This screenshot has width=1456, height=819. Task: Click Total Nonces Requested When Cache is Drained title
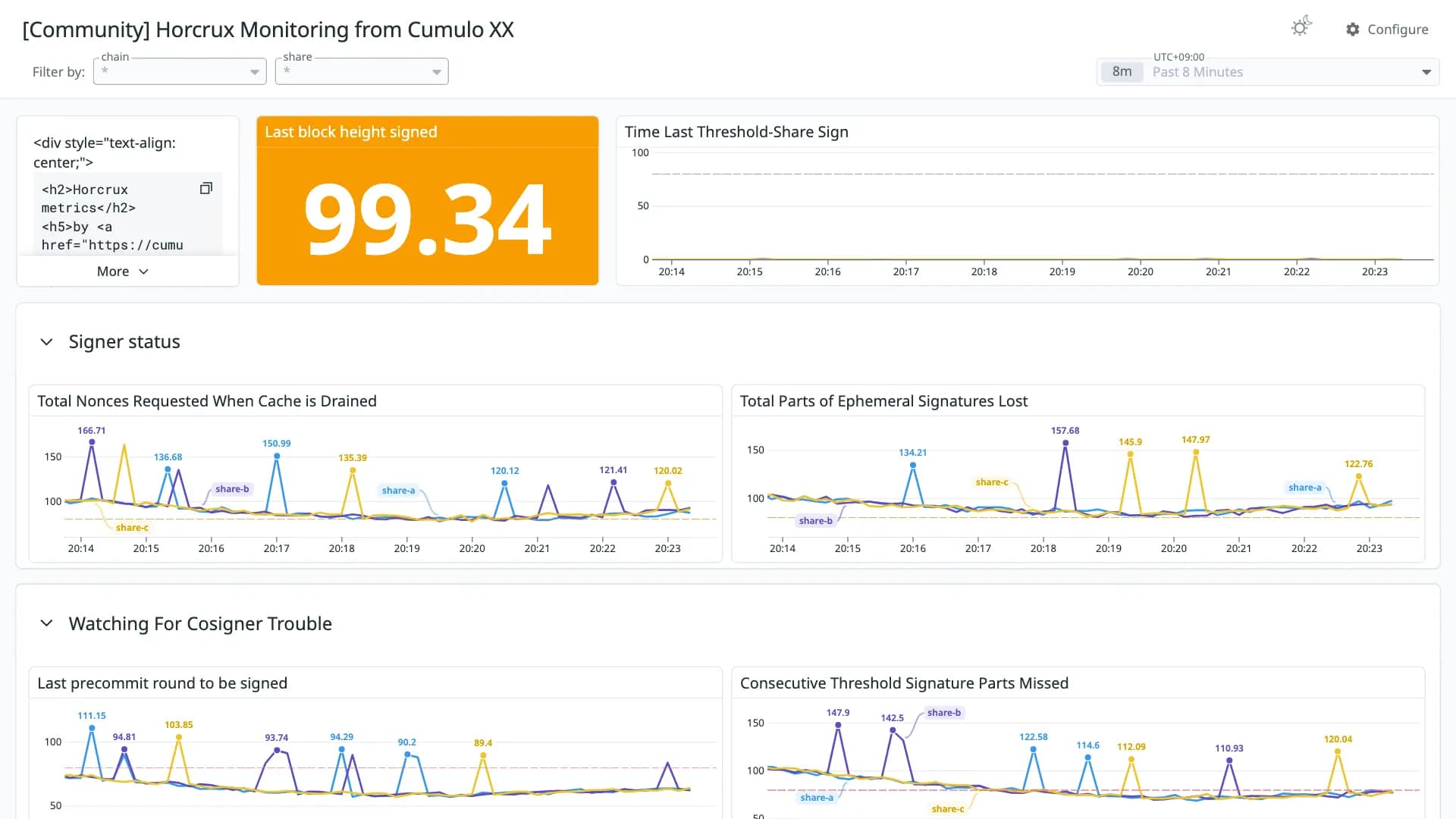tap(207, 401)
